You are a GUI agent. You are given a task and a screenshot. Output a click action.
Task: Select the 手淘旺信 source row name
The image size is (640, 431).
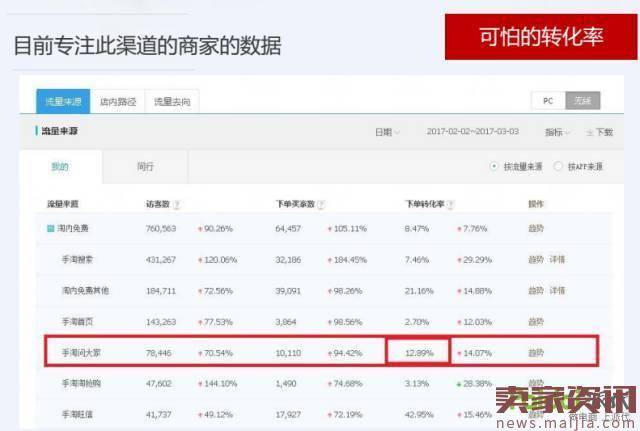(77, 415)
